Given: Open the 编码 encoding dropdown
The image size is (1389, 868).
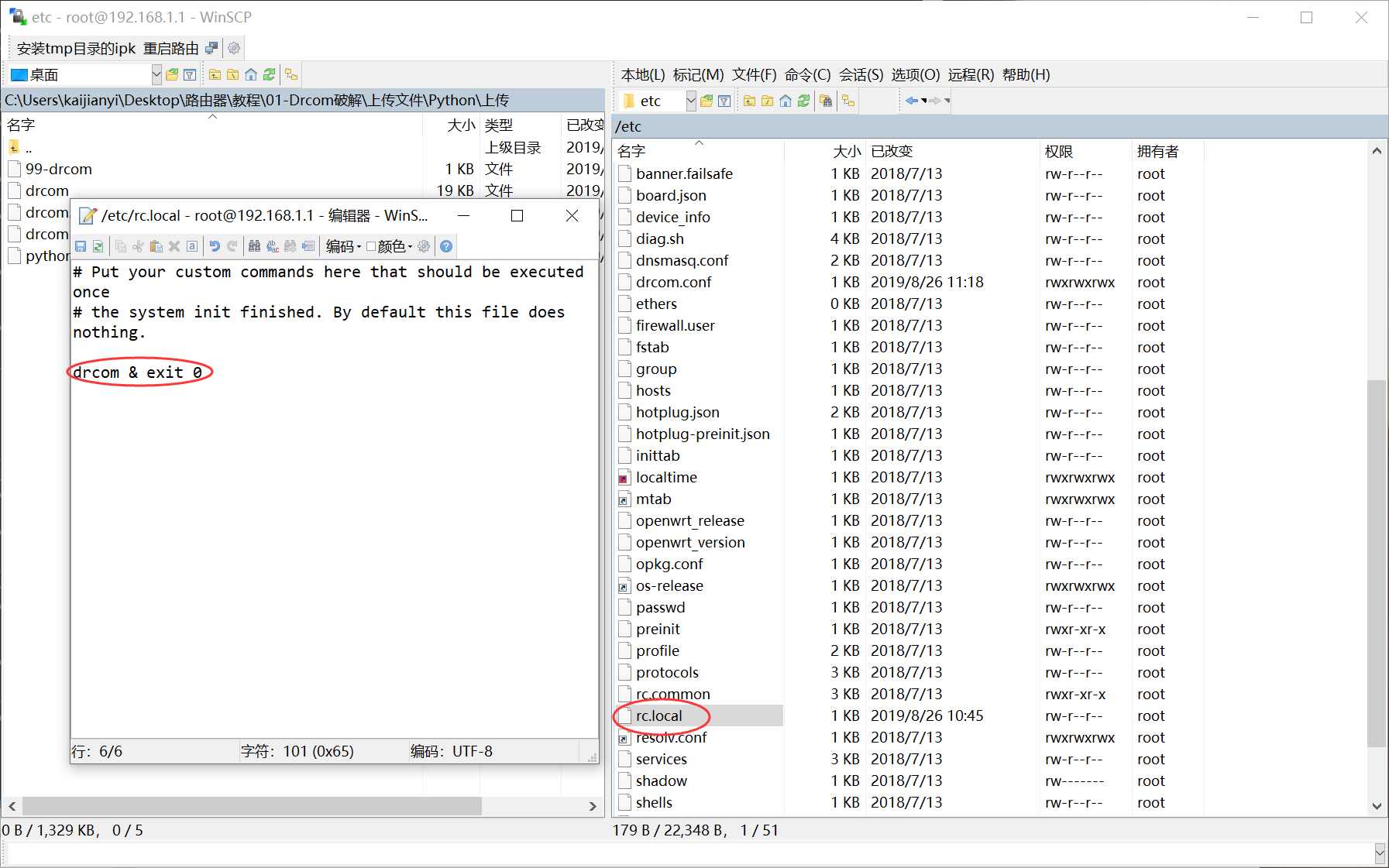Looking at the screenshot, I should point(343,246).
